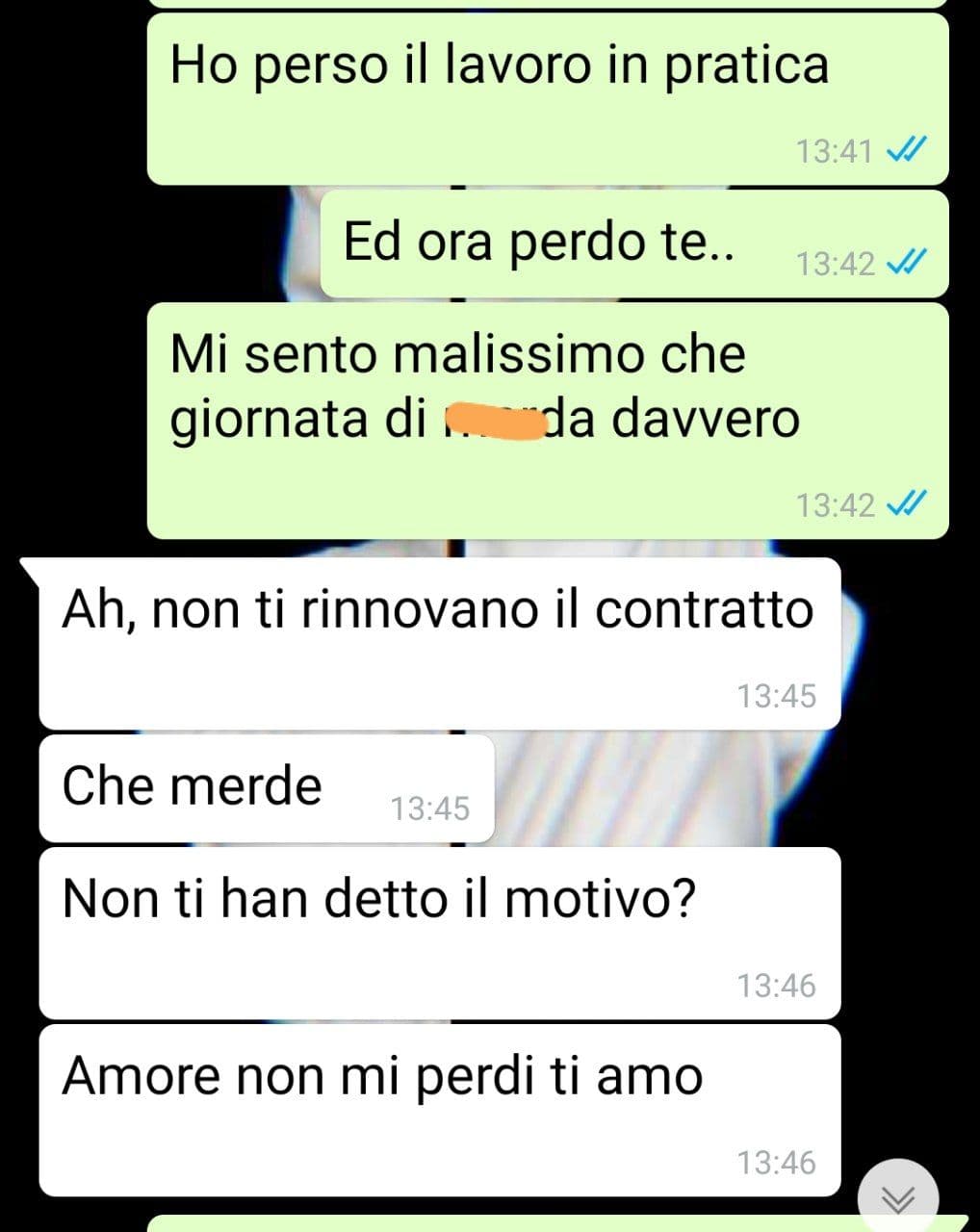The image size is (980, 1232).
Task: Select the 'Che merde' message bubble
Action: coord(267,788)
